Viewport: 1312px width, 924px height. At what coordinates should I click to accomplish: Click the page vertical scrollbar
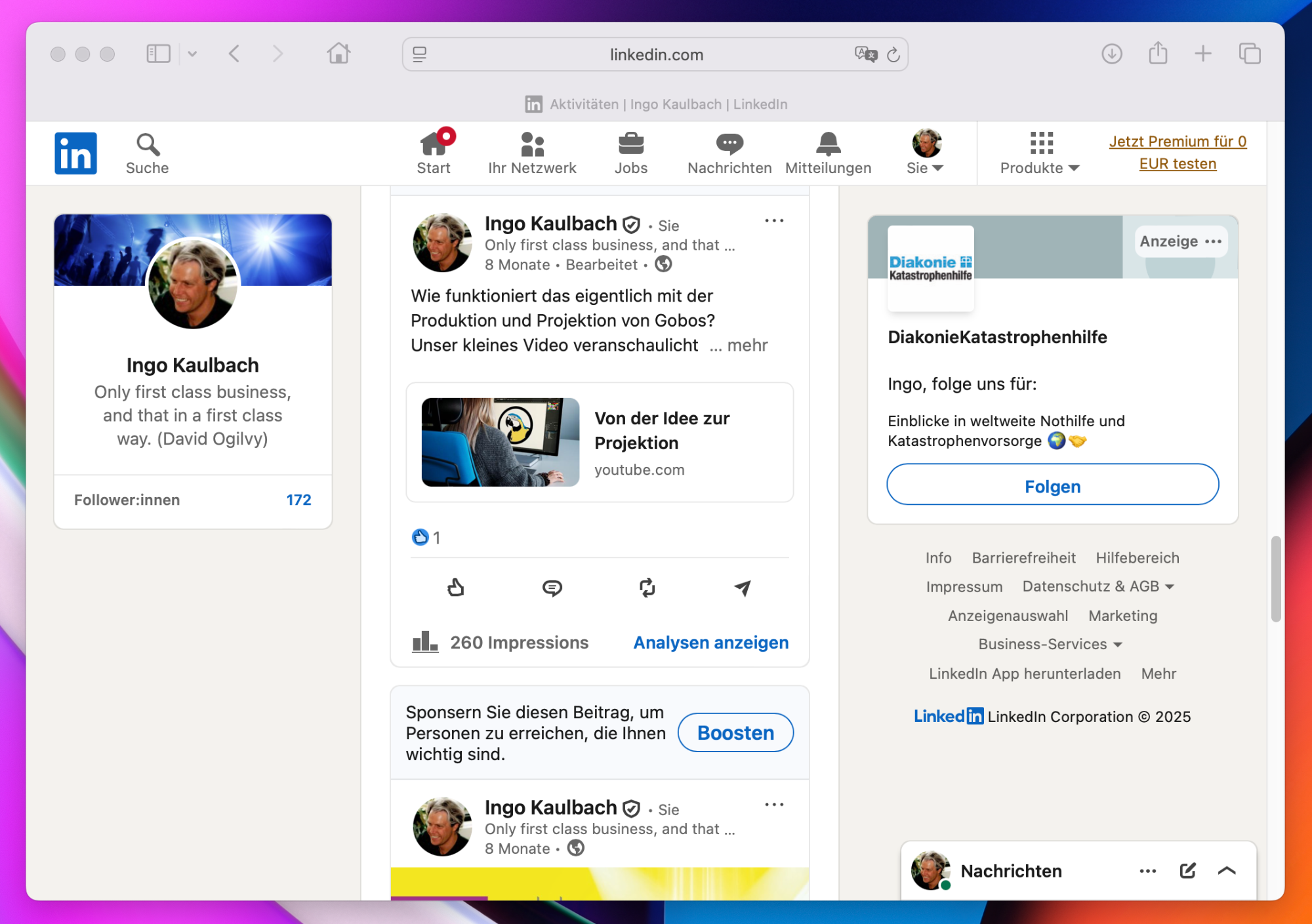coord(1275,578)
